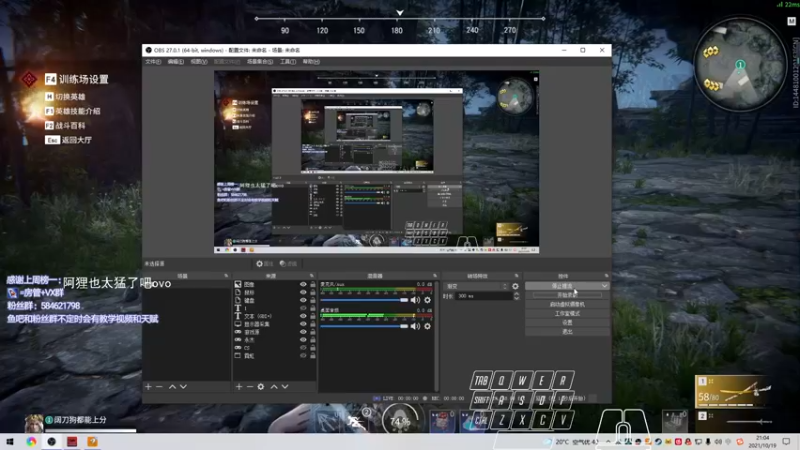Viewport: 800px width, 450px height.
Task: Open the scene transition gear settings
Action: coord(515,286)
